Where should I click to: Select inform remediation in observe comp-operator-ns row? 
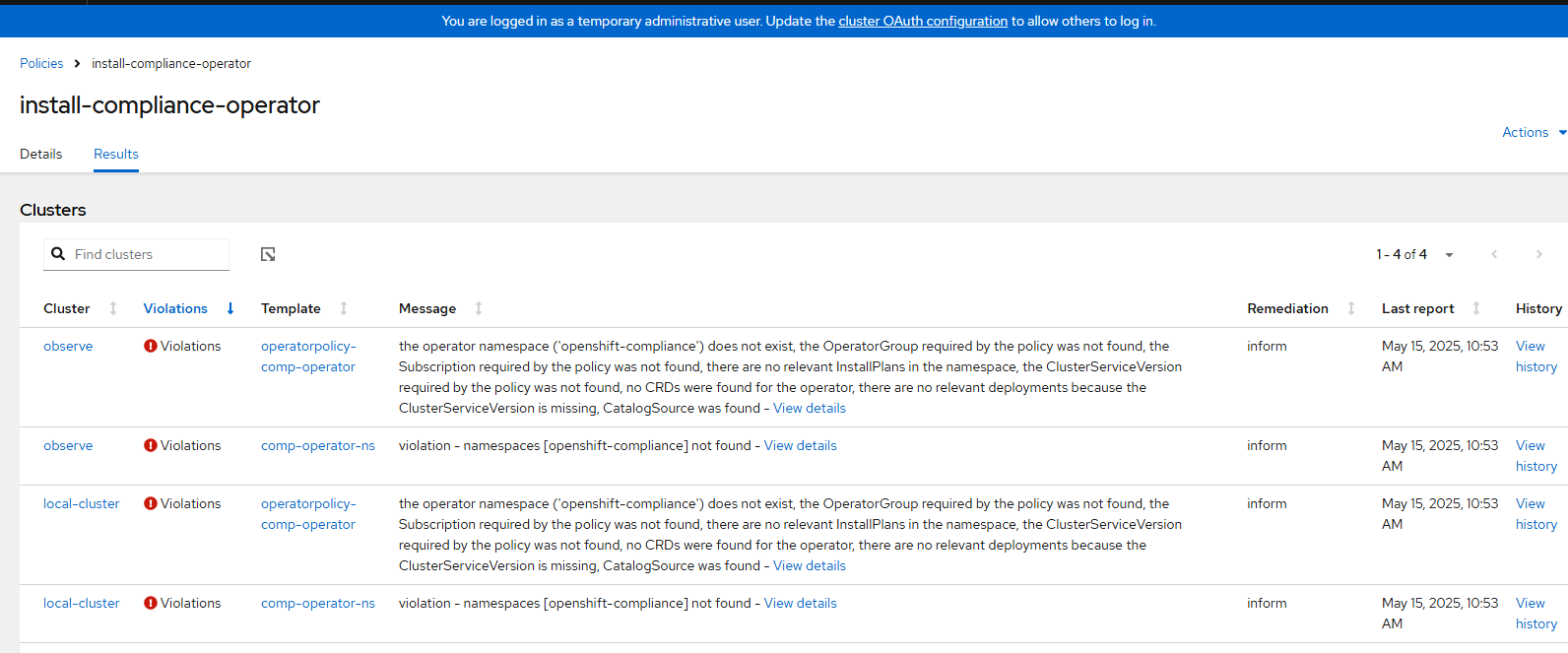[x=1267, y=445]
